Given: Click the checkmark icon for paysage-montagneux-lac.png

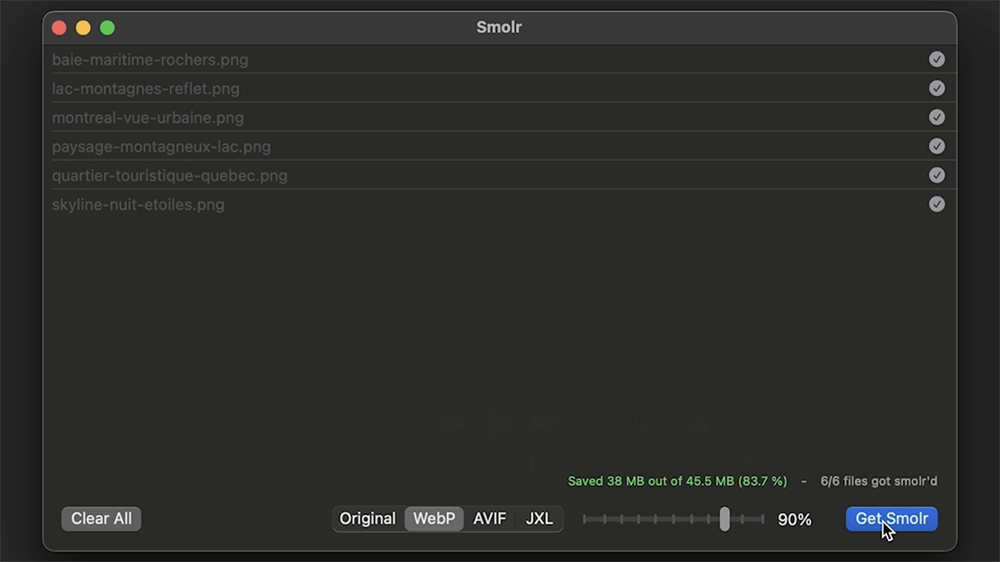Looking at the screenshot, I should point(936,146).
